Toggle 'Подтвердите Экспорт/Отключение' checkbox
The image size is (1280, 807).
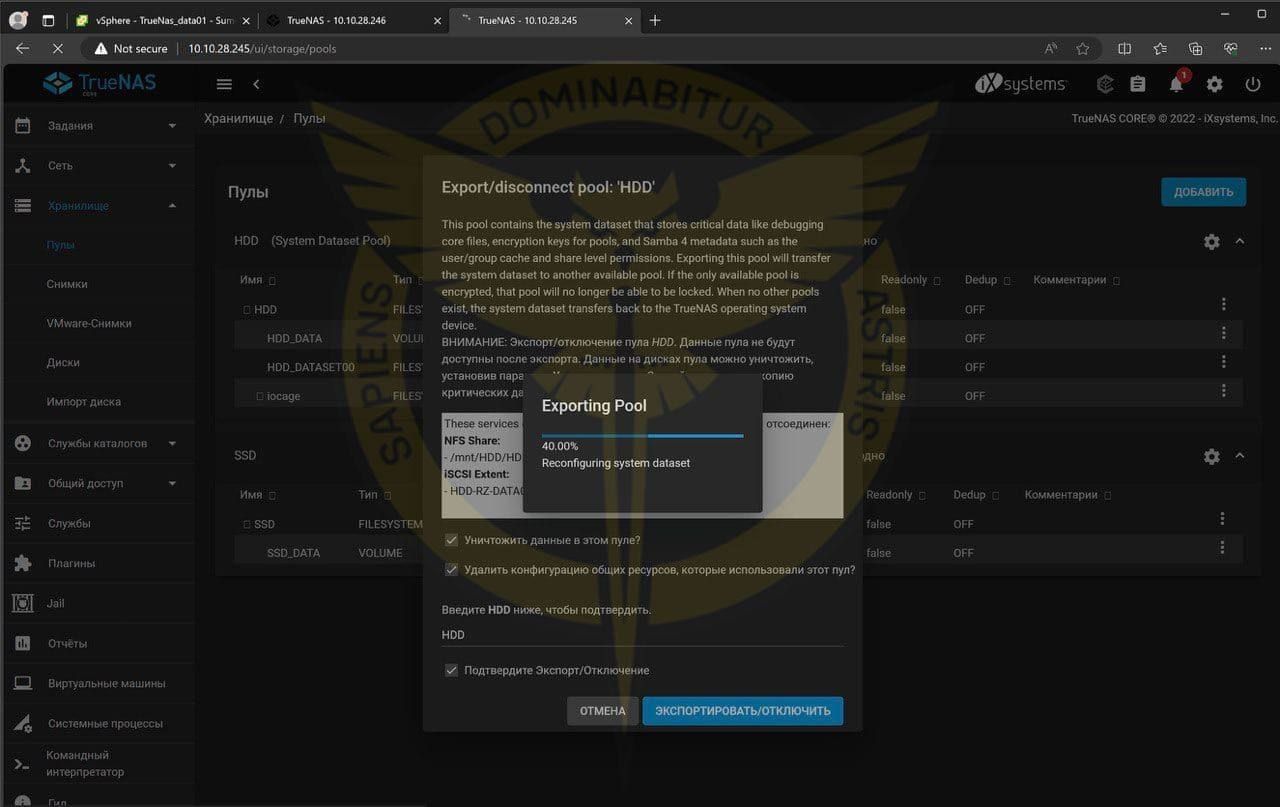pos(451,670)
